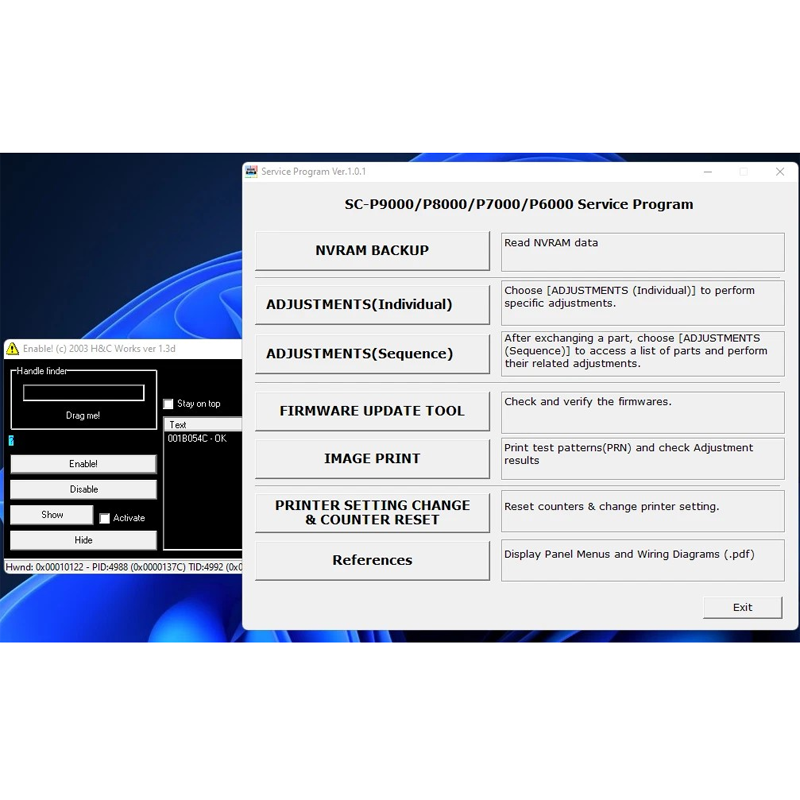Click the Disable button
This screenshot has width=800, height=800.
tap(83, 489)
